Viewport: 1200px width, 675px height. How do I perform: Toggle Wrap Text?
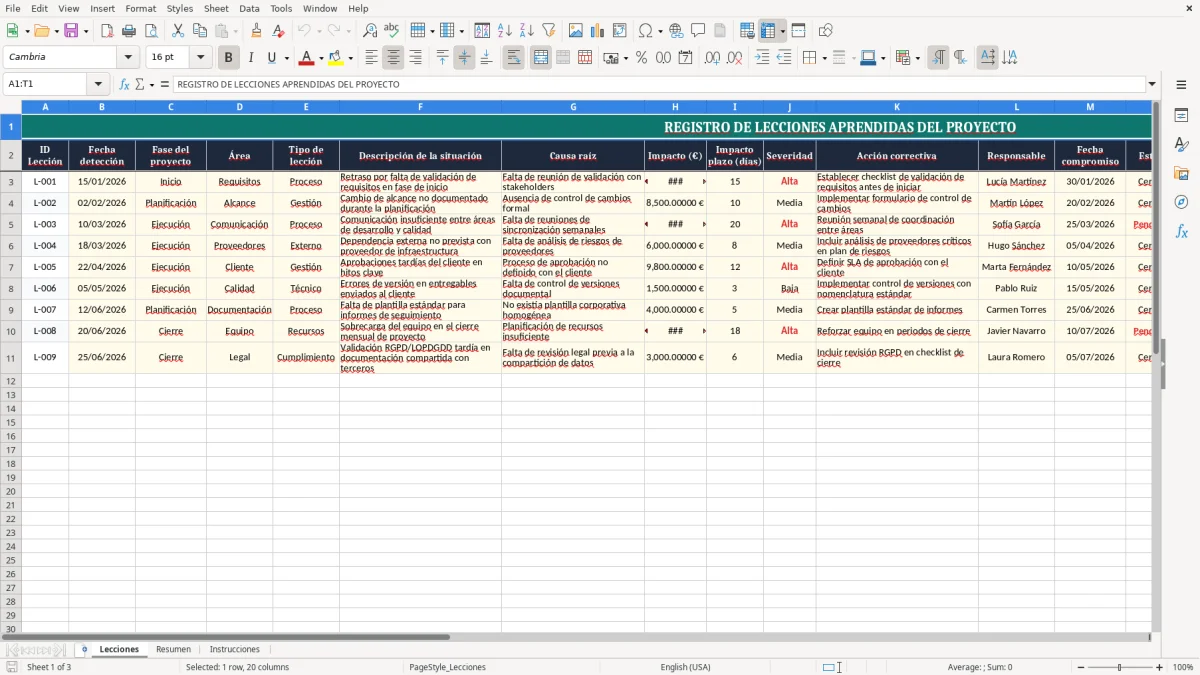coord(513,58)
